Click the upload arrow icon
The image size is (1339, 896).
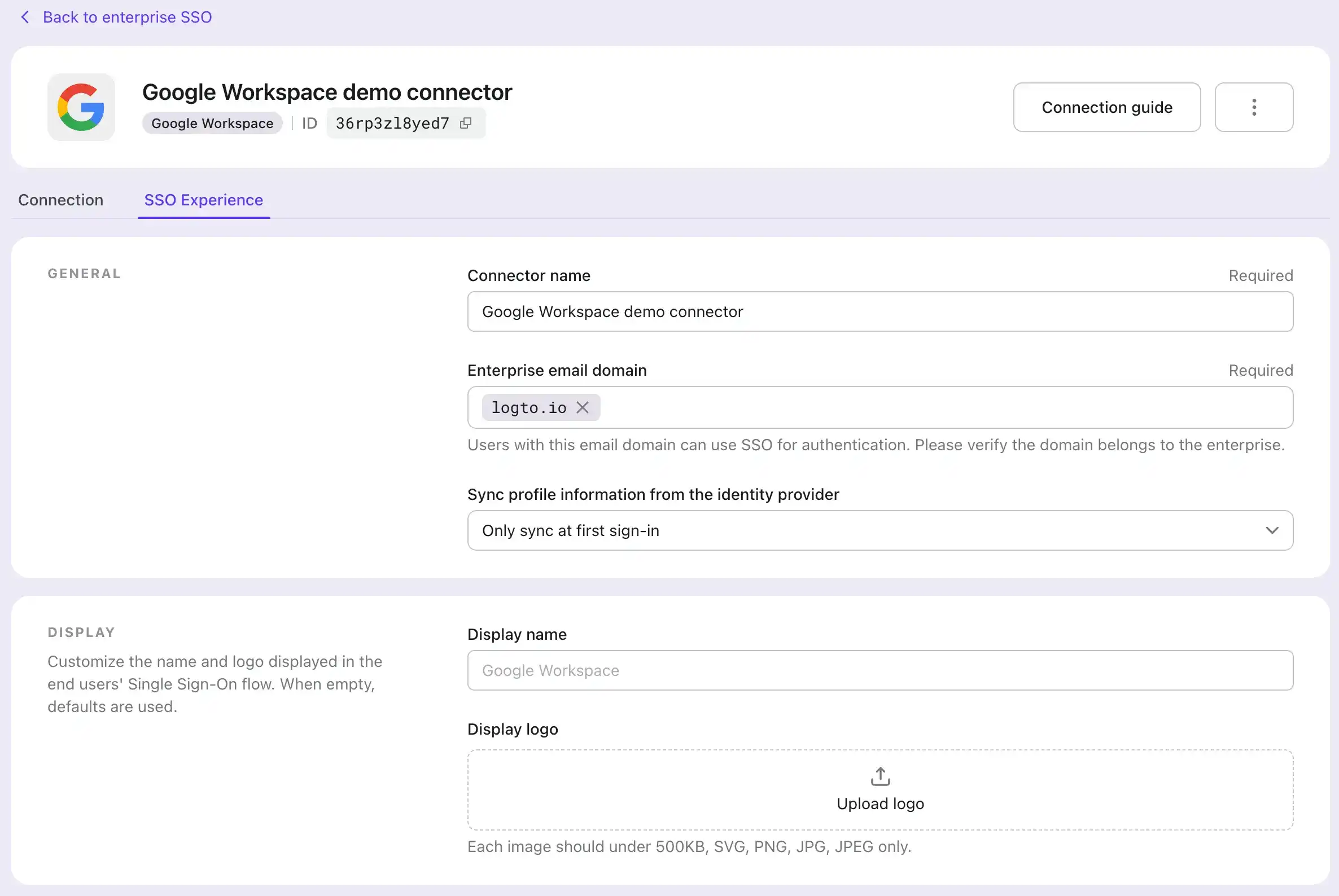tap(880, 776)
